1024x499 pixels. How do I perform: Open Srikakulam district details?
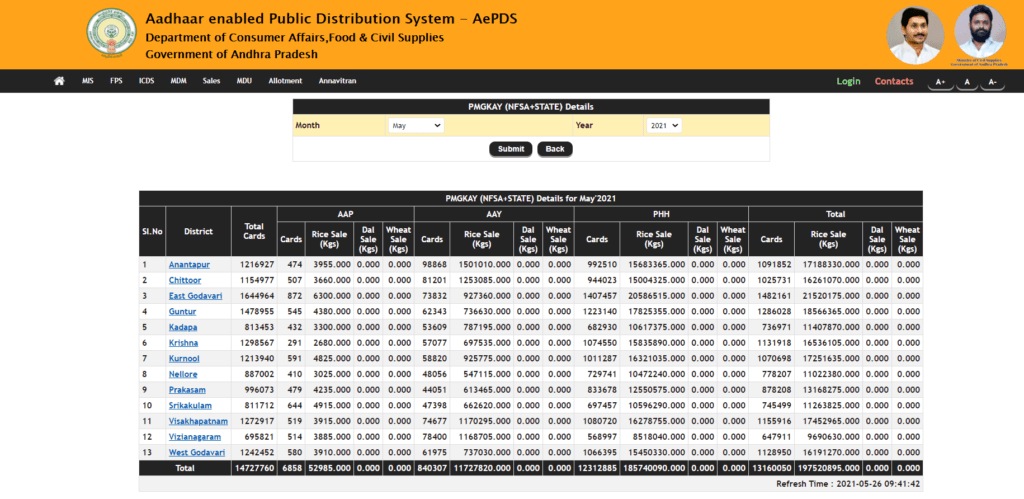[190, 406]
